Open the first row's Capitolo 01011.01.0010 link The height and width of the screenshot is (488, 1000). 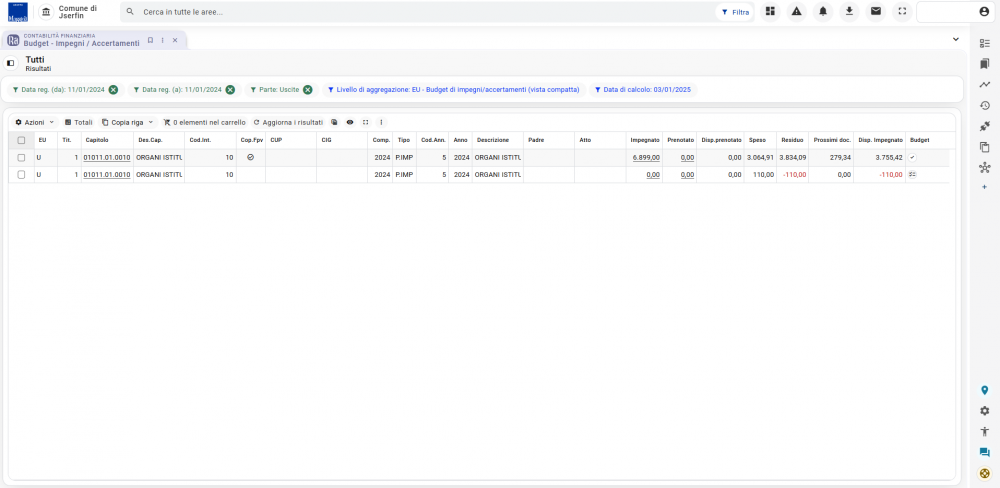pyautogui.click(x=107, y=157)
